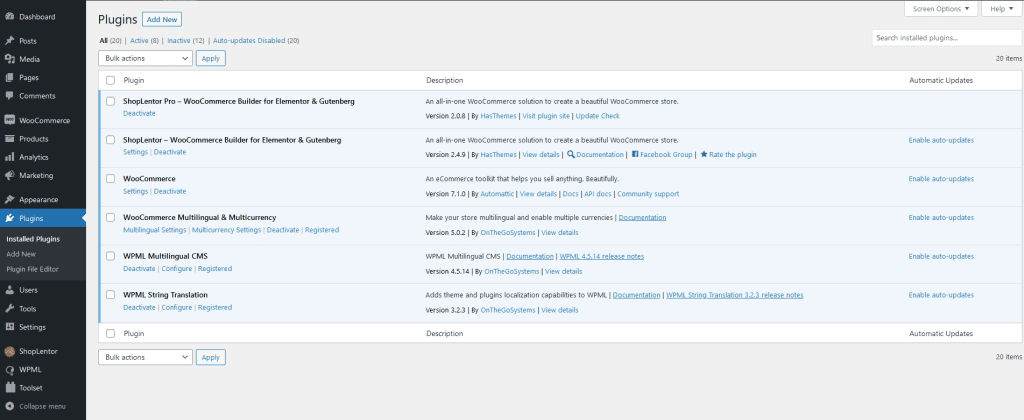Click the Toolset sidebar icon
Viewport: 1024px width, 420px height.
click(9, 388)
